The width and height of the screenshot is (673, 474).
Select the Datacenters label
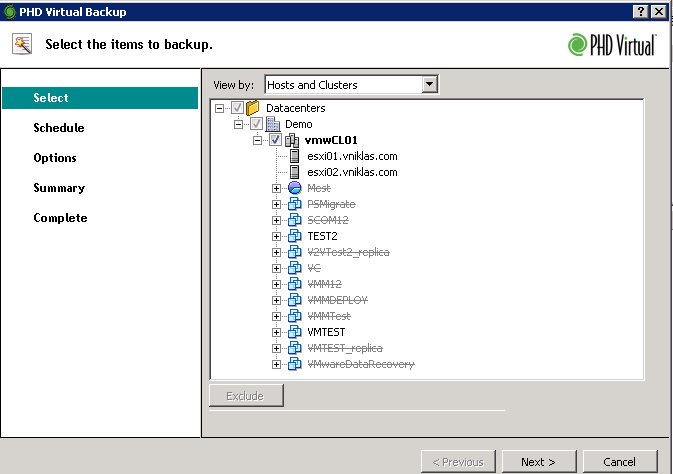[296, 108]
